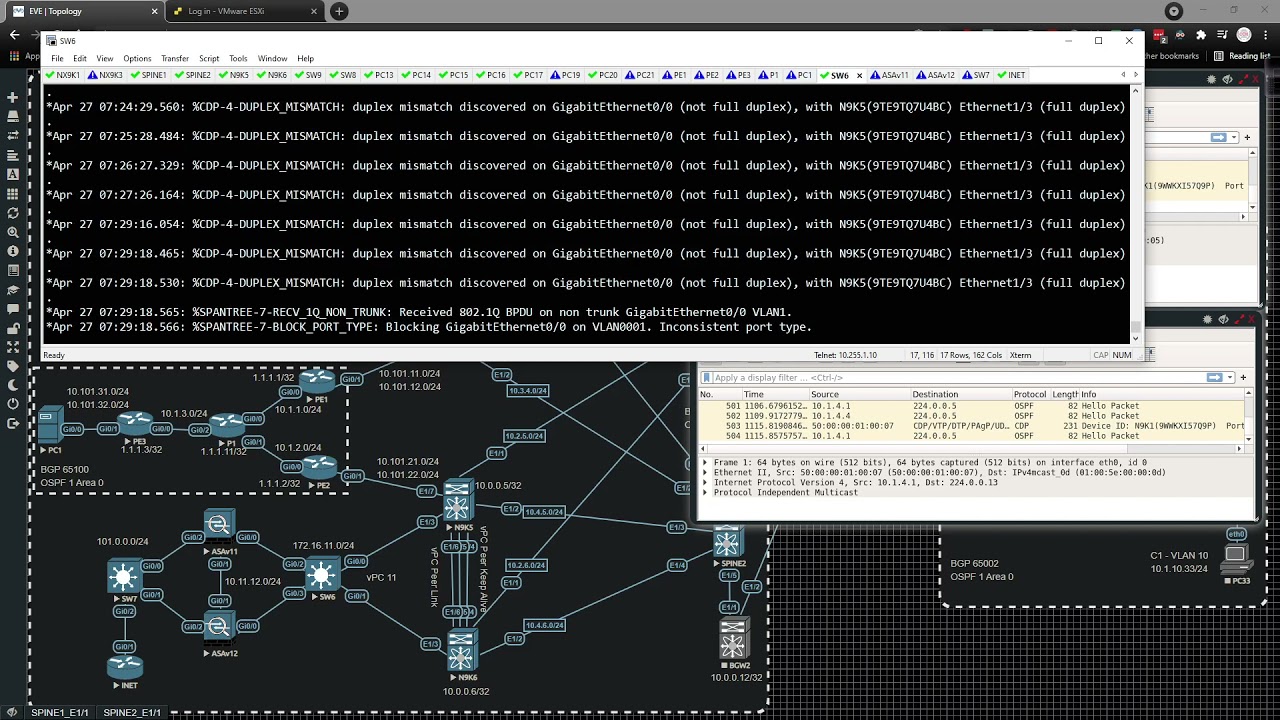Screen dimensions: 1280x720
Task: Switch to the SPINE2 session tab
Action: [x=192, y=75]
